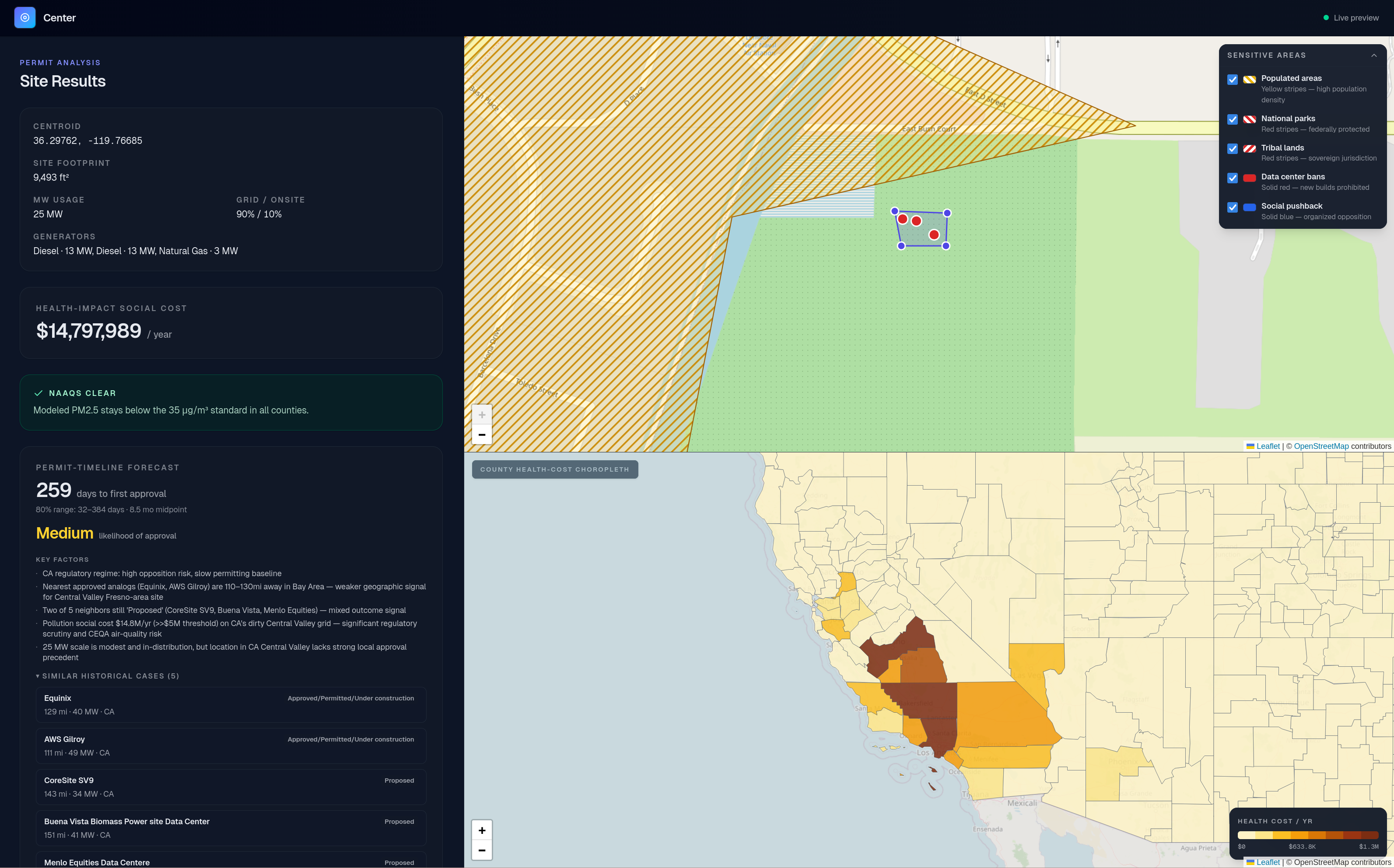Viewport: 1394px width, 868px height.
Task: Click the Center app logo icon
Action: (x=25, y=18)
